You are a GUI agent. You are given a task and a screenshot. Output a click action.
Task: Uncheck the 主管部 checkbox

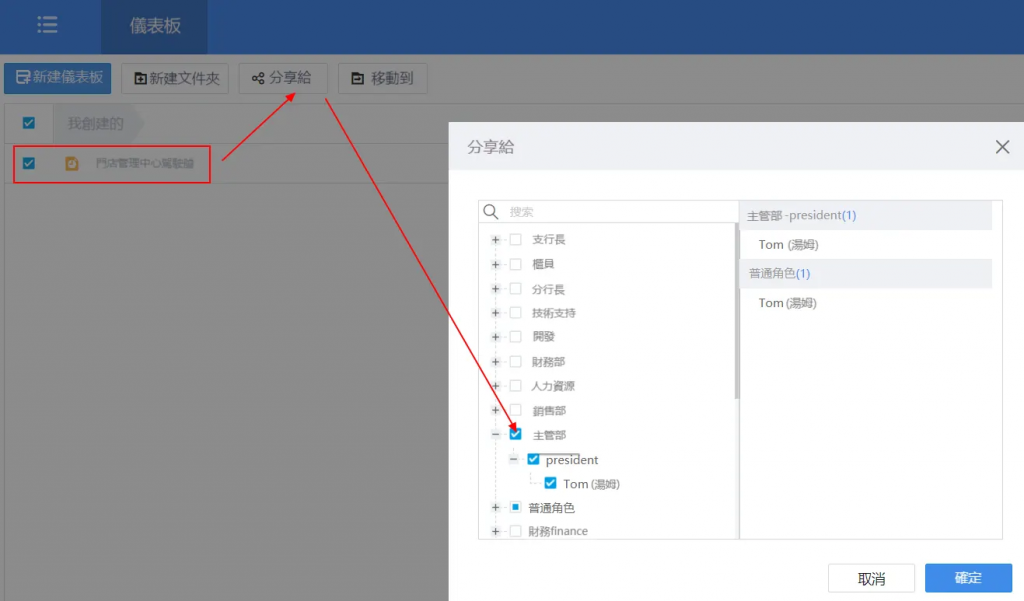(515, 434)
